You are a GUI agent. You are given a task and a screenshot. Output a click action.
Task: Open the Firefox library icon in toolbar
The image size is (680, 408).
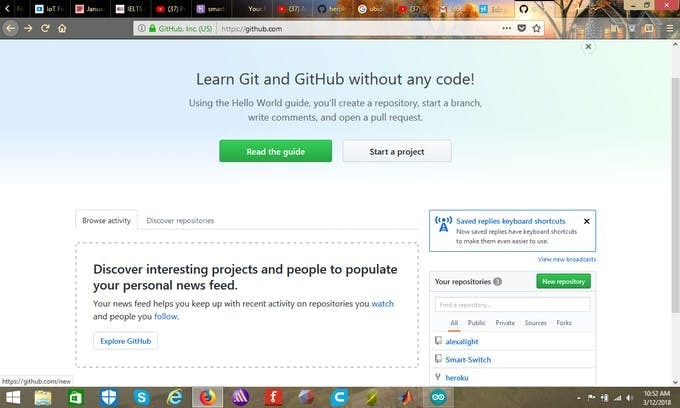pyautogui.click(x=615, y=28)
